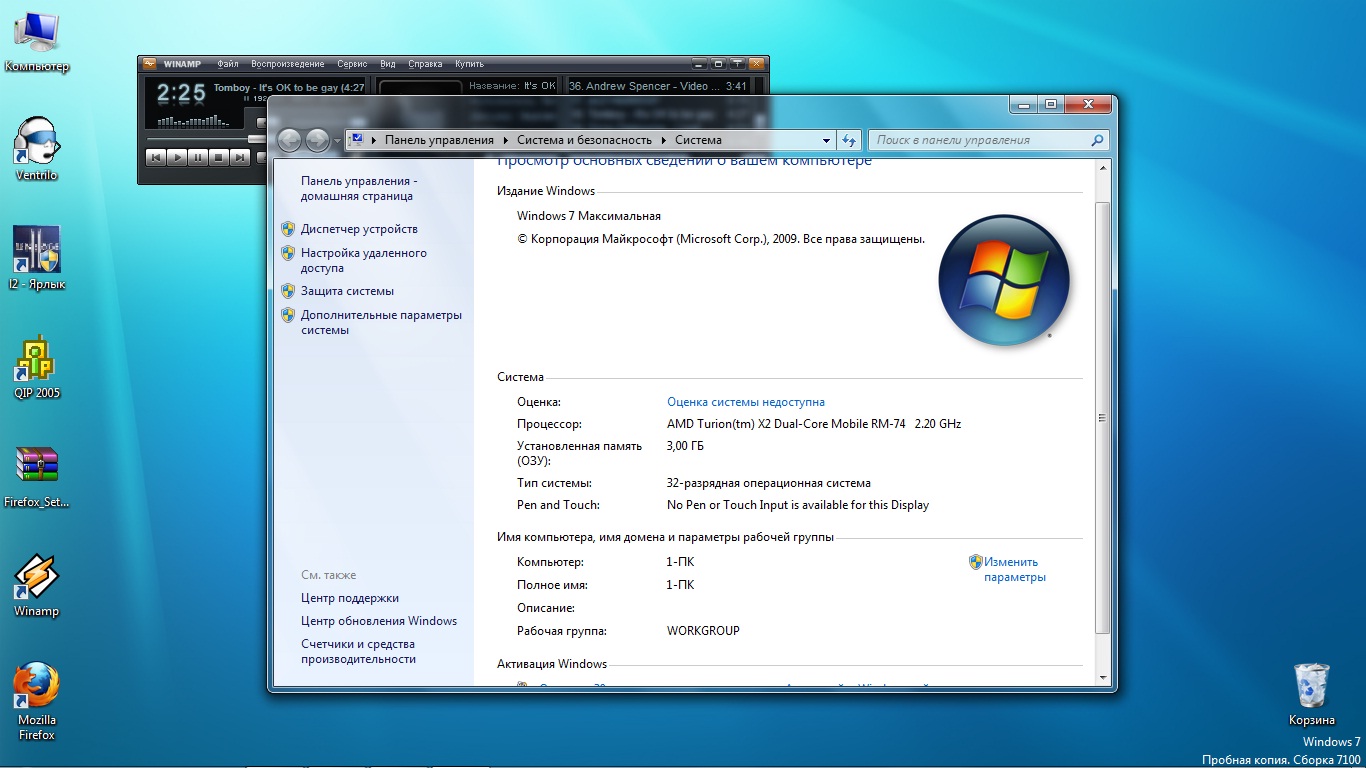Open the recent pages dropdown arrow
1366x768 pixels.
point(337,141)
